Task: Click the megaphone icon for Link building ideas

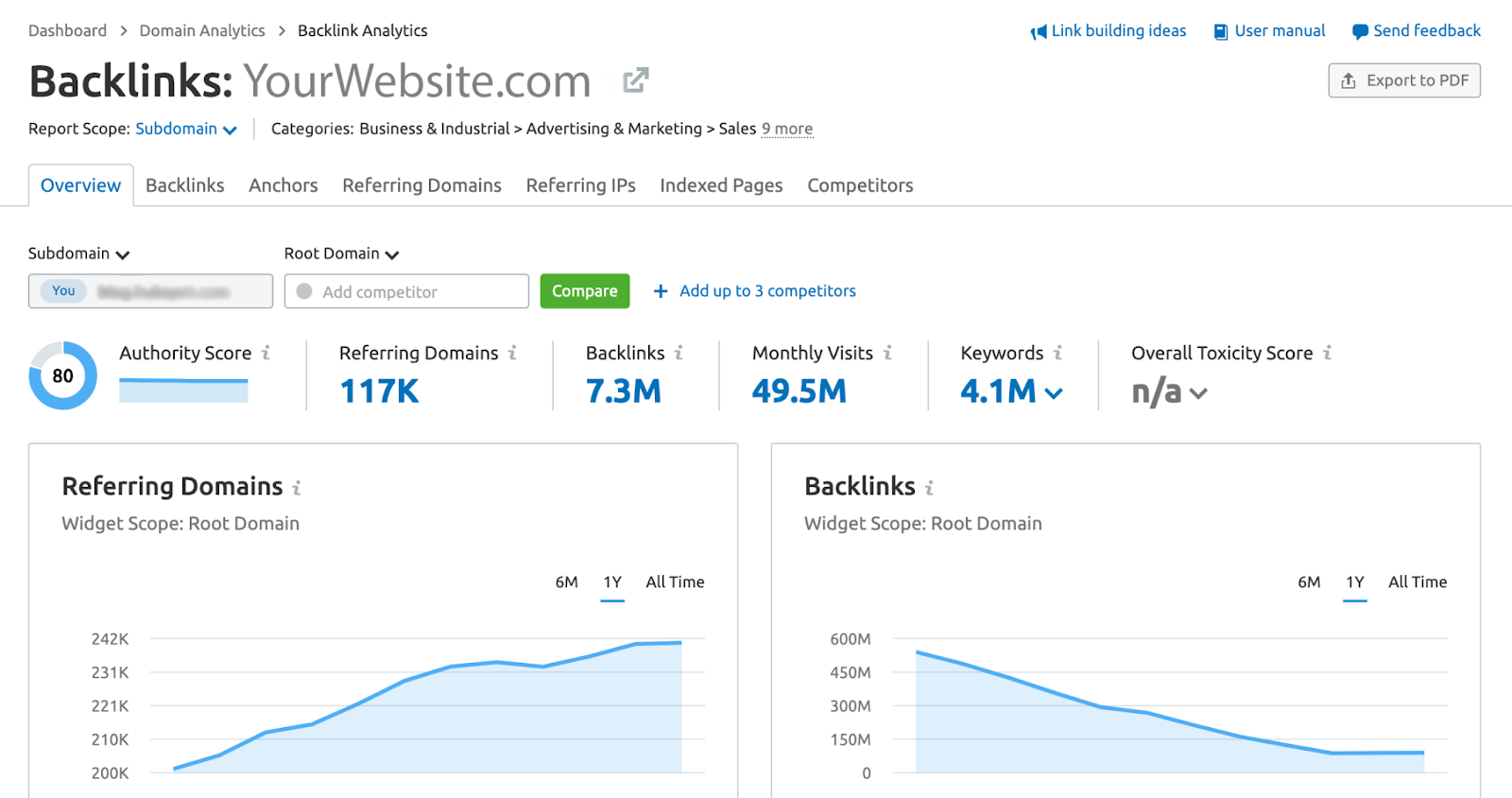Action: tap(1039, 32)
